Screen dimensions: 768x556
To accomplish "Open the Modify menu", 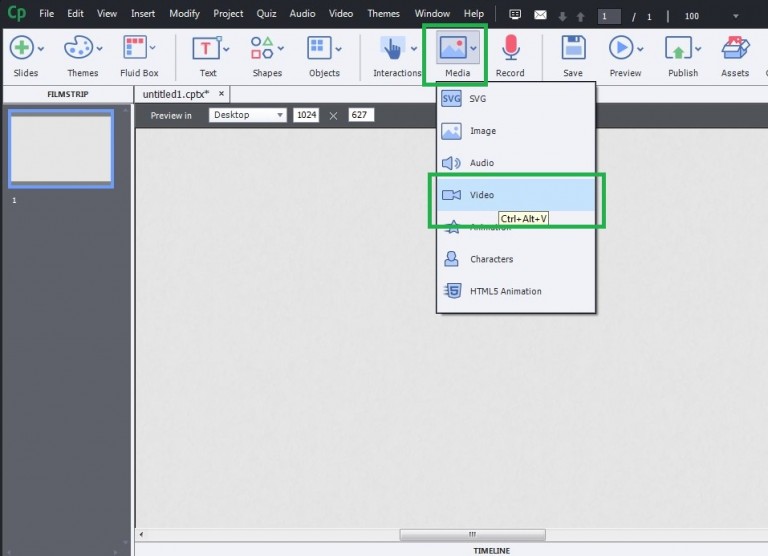I will click(x=184, y=14).
